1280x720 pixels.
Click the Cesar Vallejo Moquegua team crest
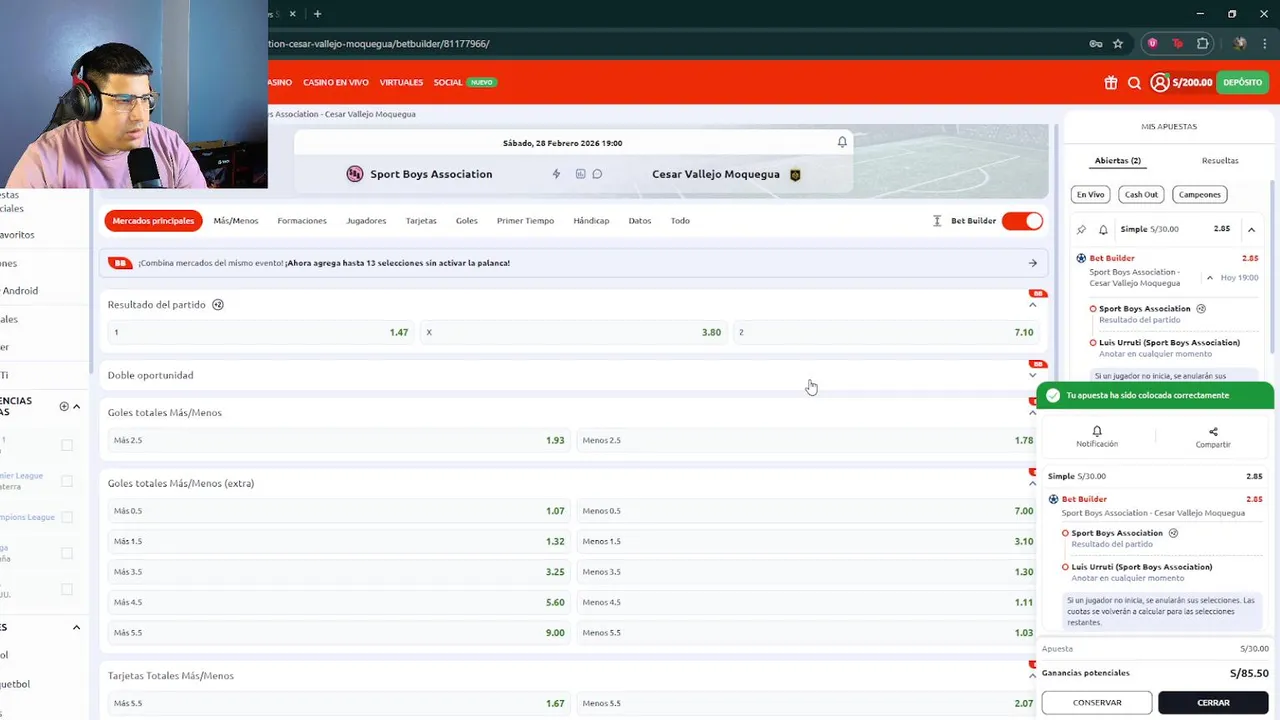[795, 174]
